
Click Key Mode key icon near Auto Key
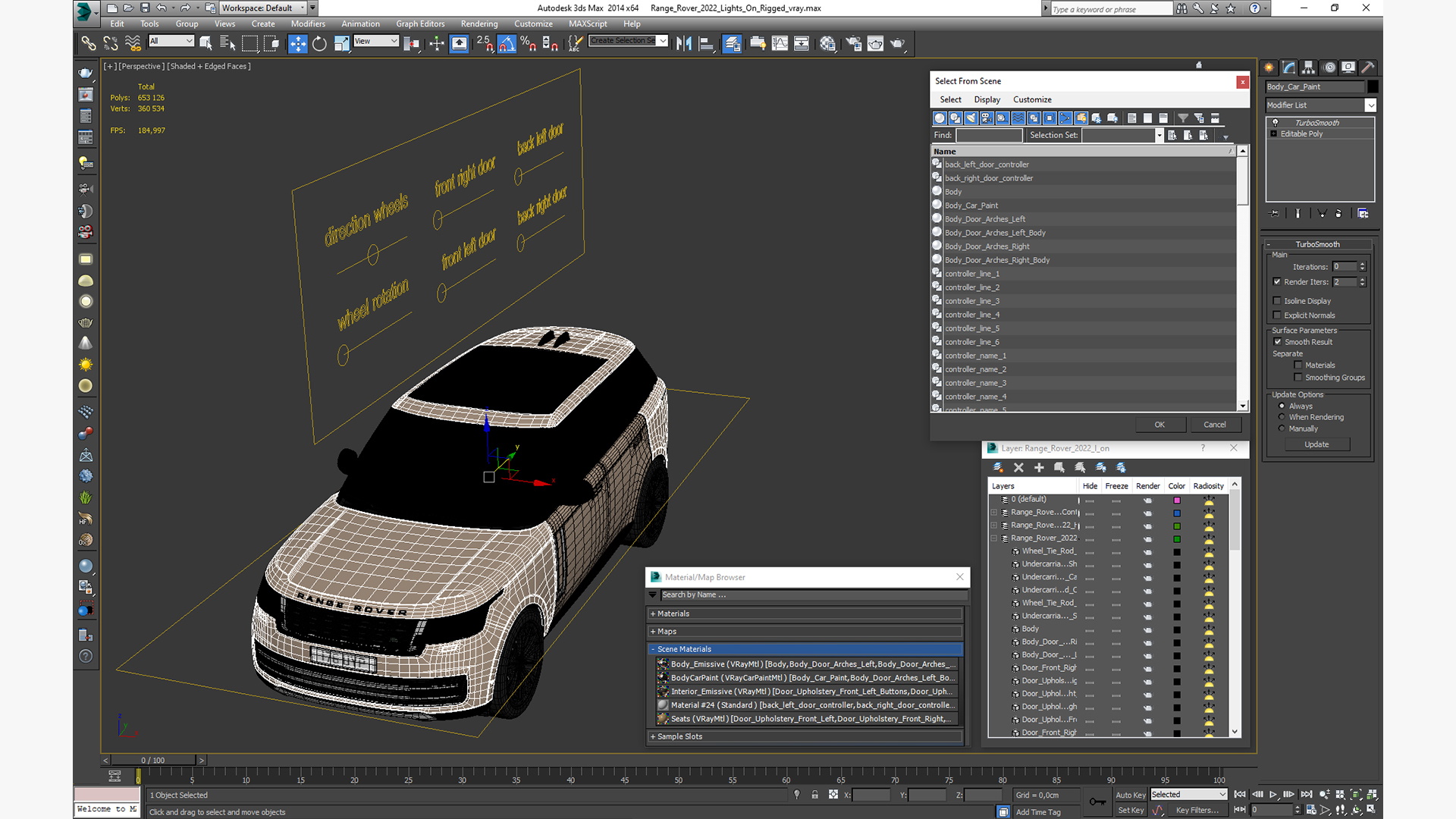click(1097, 802)
